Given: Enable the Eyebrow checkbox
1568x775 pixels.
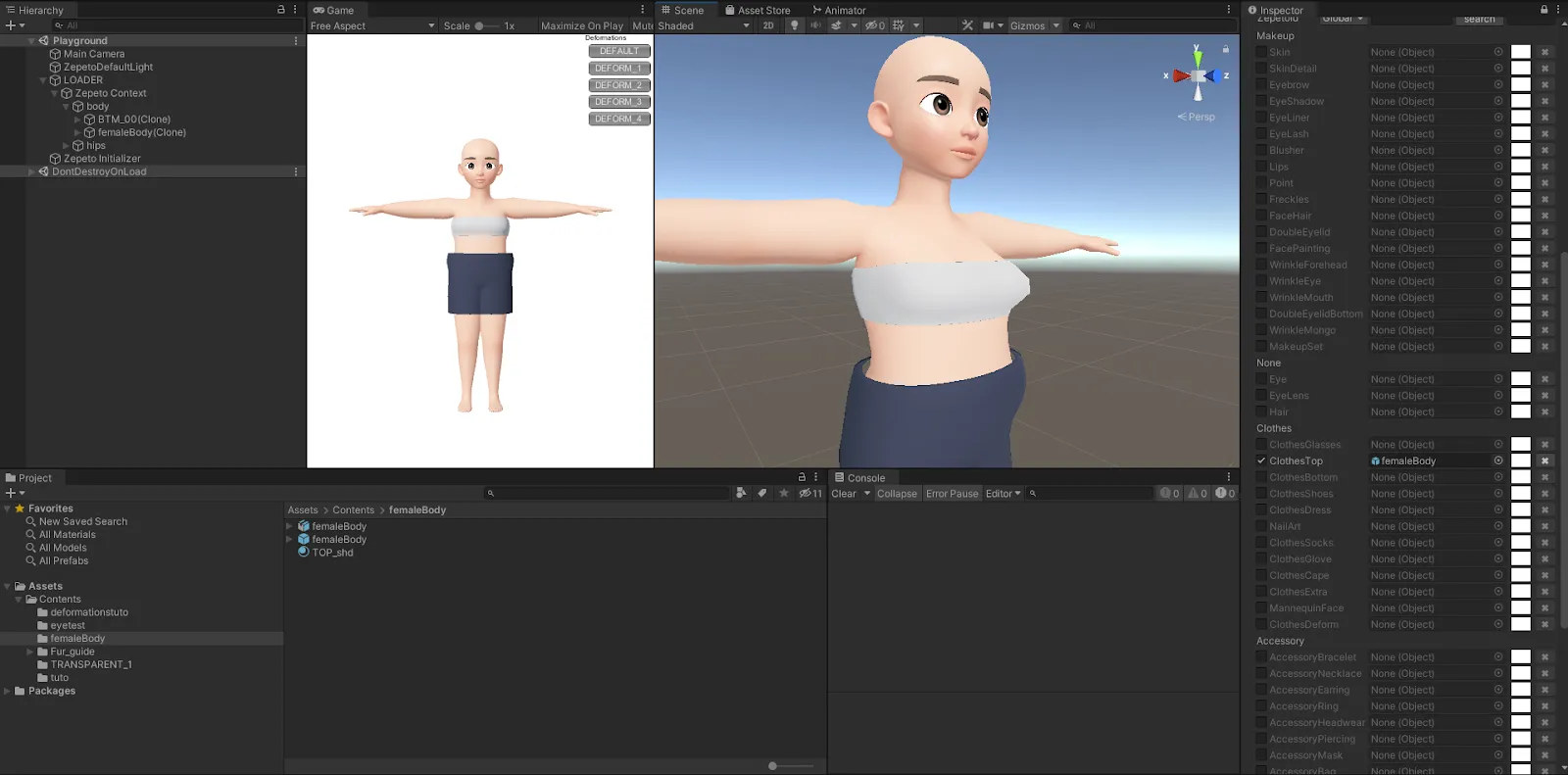Looking at the screenshot, I should pos(1261,85).
